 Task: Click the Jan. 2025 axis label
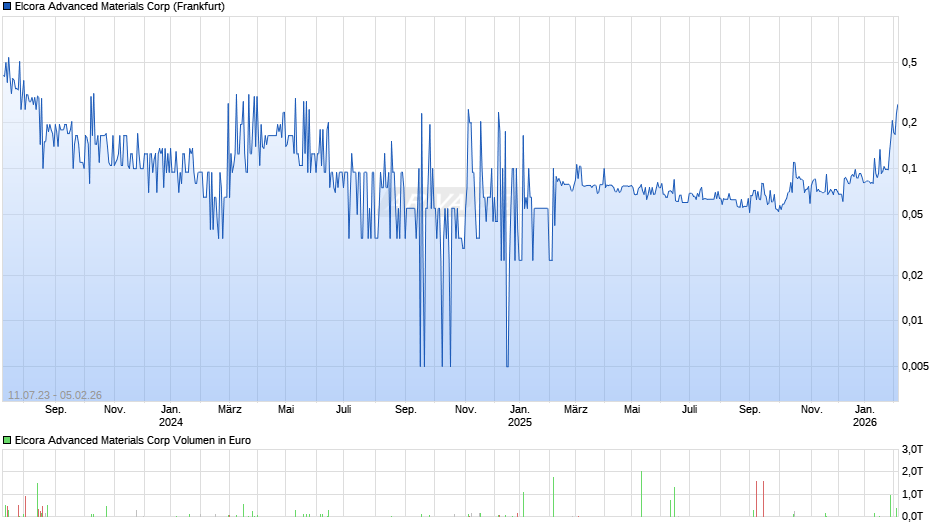(x=520, y=416)
